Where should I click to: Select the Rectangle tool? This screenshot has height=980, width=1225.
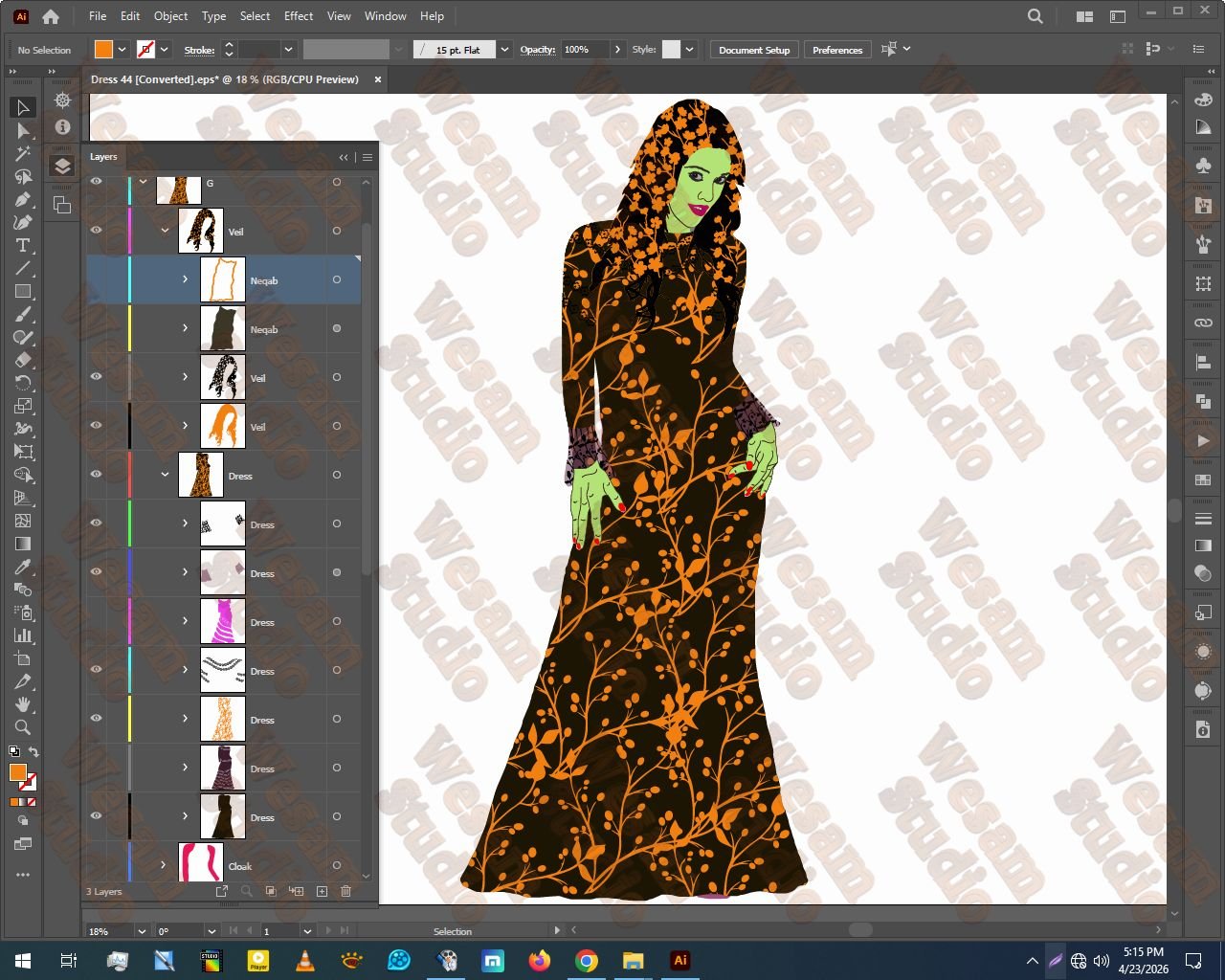[23, 291]
